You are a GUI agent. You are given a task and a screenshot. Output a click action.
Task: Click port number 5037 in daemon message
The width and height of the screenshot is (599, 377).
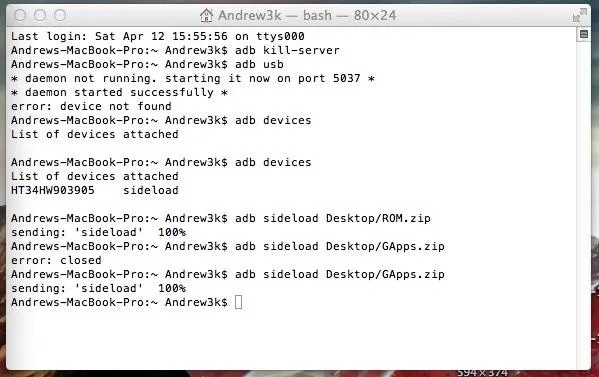346,78
